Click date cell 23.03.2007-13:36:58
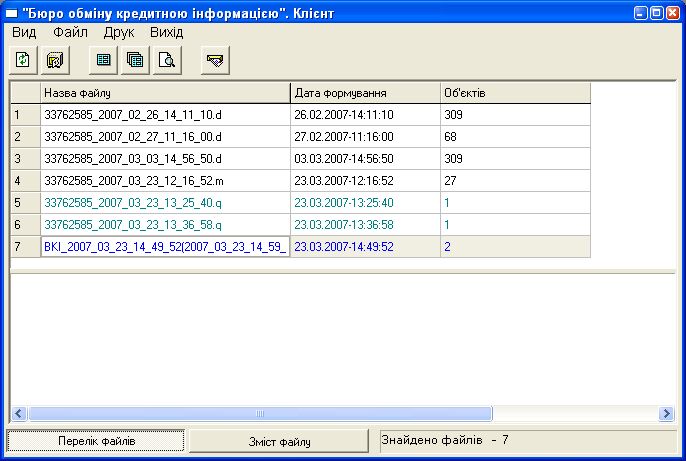The image size is (686, 461). click(365, 225)
